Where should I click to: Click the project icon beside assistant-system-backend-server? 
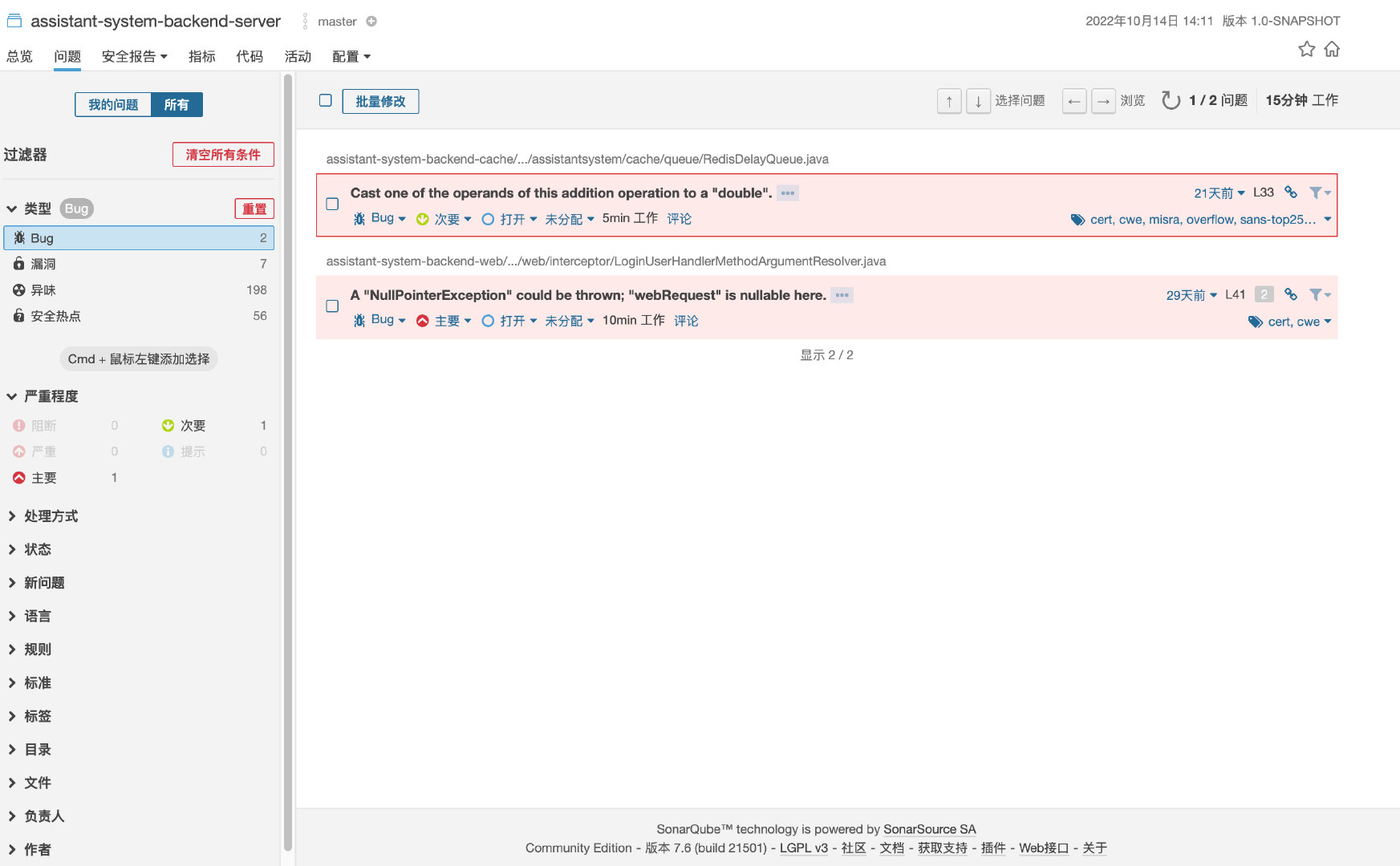pyautogui.click(x=14, y=21)
